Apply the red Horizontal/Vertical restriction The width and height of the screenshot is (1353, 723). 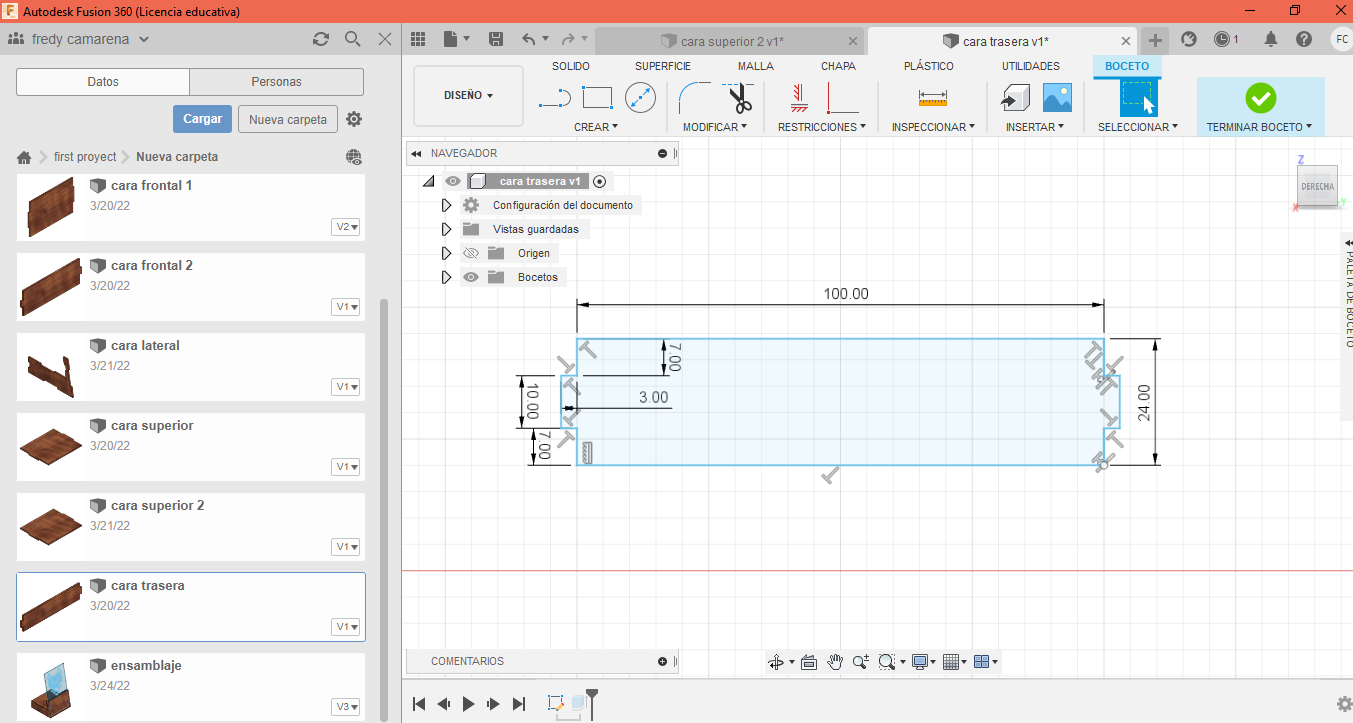(x=843, y=98)
